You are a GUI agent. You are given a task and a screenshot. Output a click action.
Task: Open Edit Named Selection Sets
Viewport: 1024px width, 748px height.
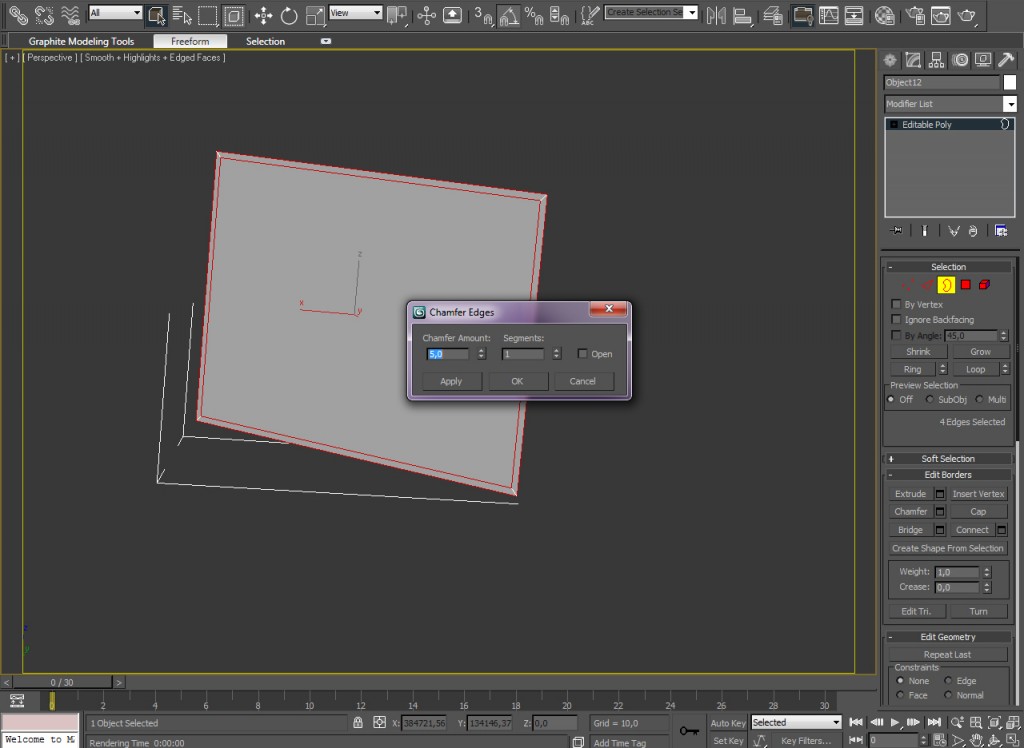[590, 14]
